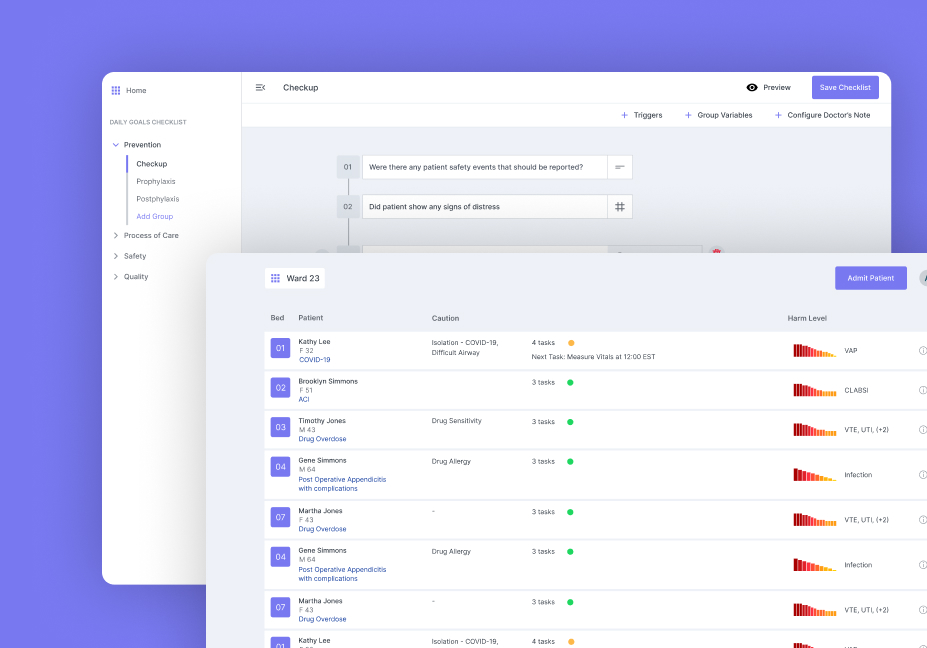Expand the Quality group

coord(116,277)
